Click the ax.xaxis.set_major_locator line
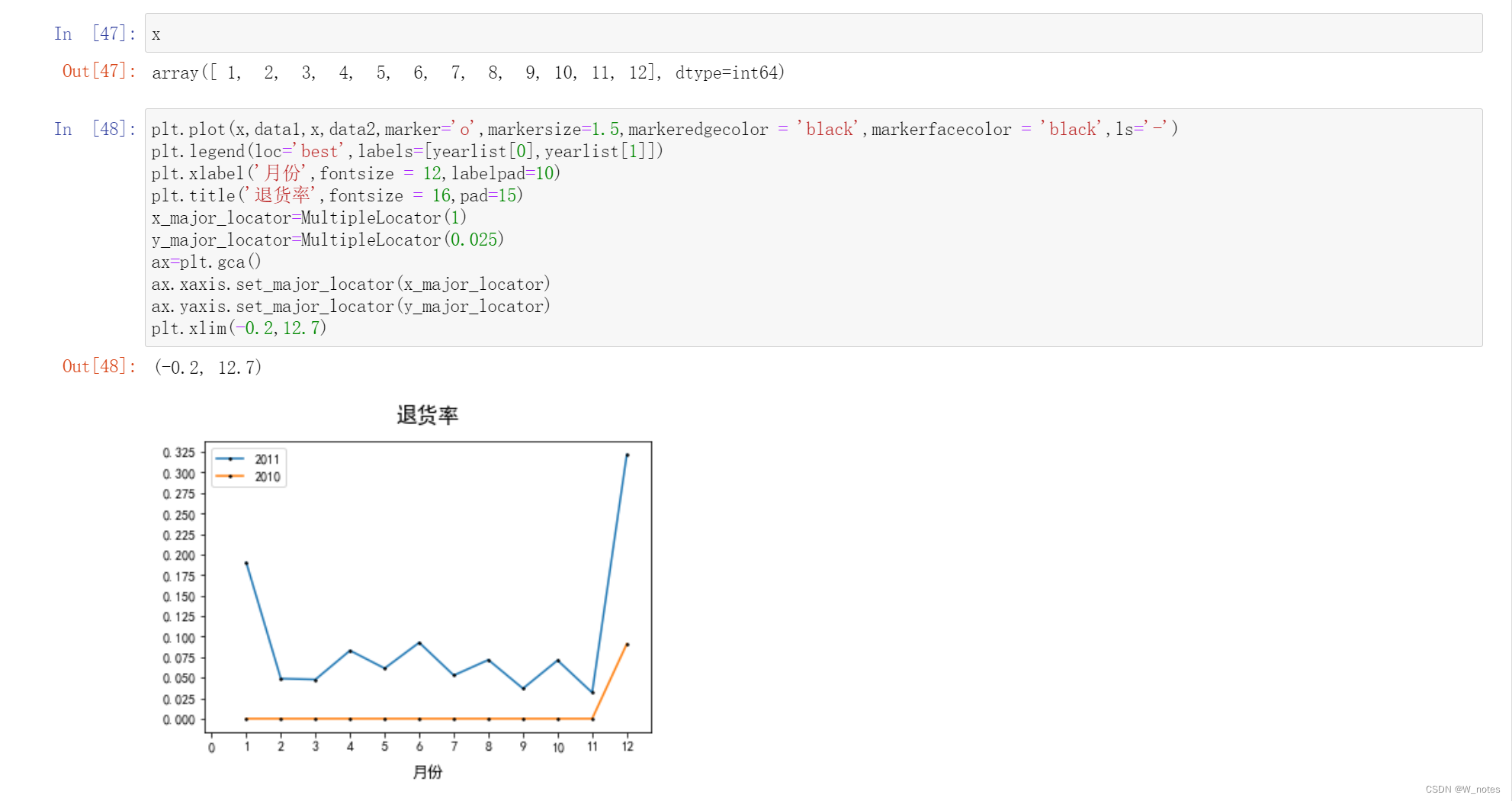This screenshot has height=801, width=1512. coord(351,284)
